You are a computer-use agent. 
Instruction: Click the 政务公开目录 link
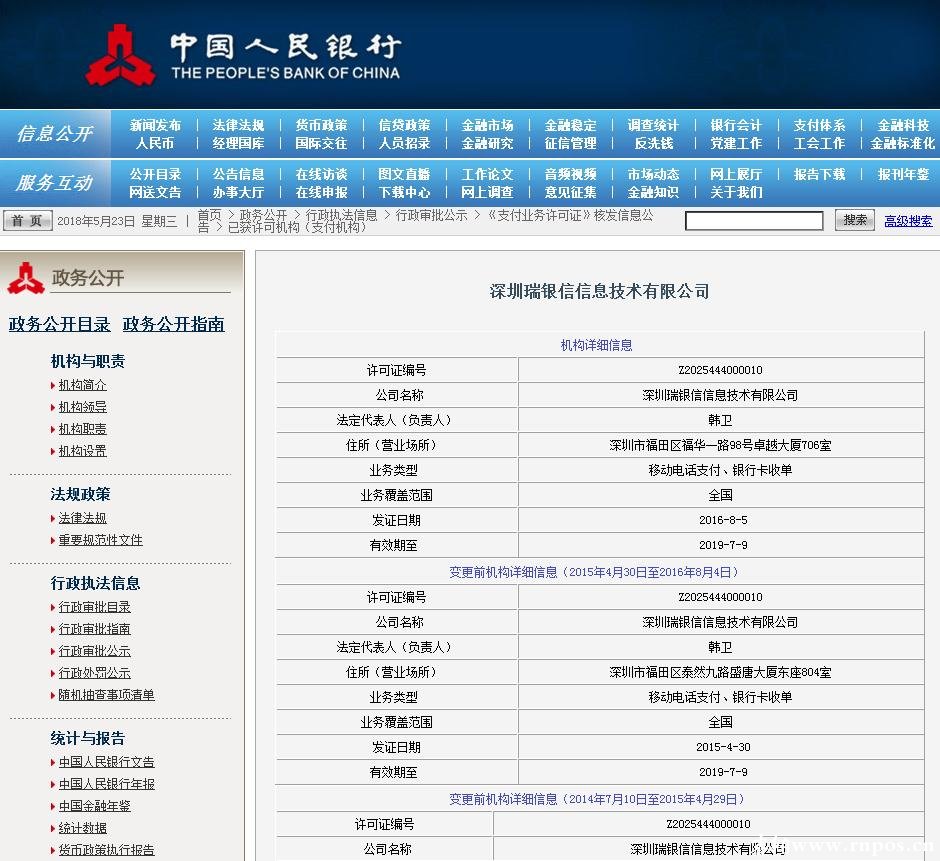click(62, 324)
